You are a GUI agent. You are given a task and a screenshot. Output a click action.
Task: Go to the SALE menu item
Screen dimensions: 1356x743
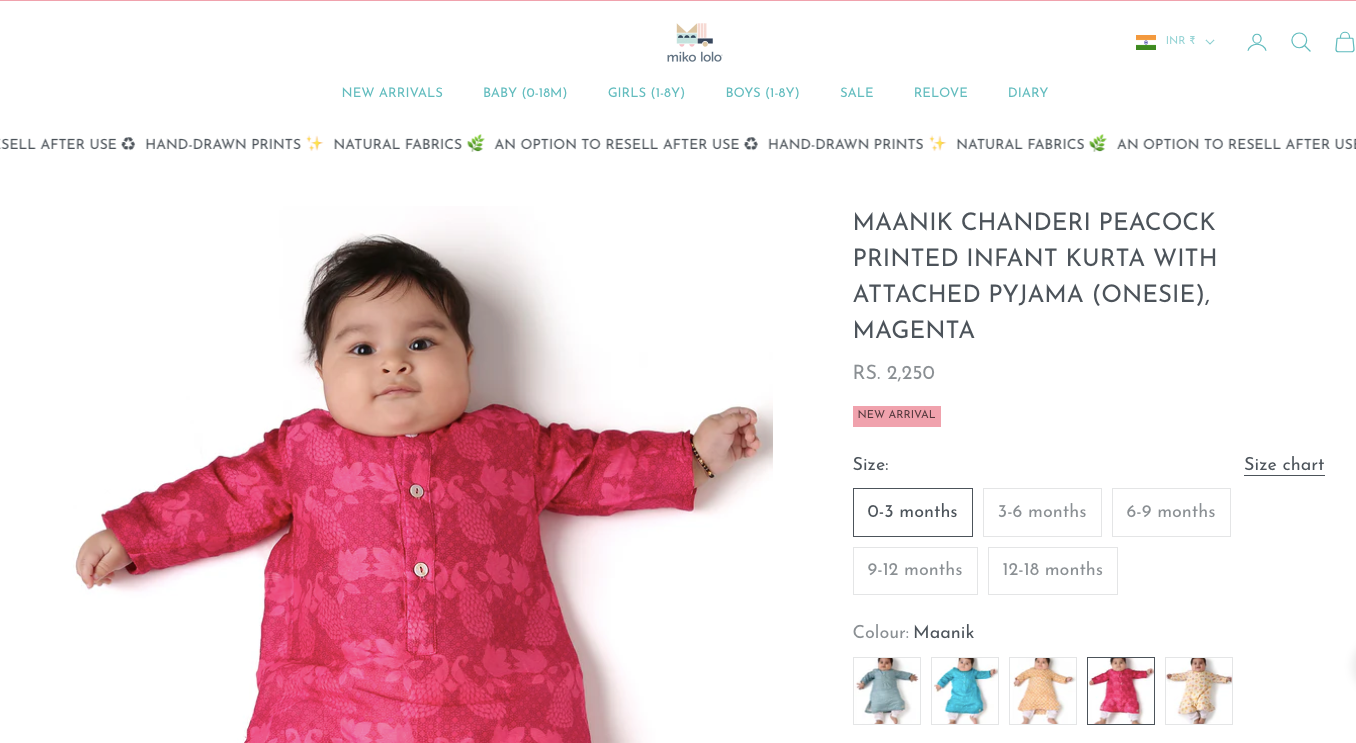click(x=857, y=93)
